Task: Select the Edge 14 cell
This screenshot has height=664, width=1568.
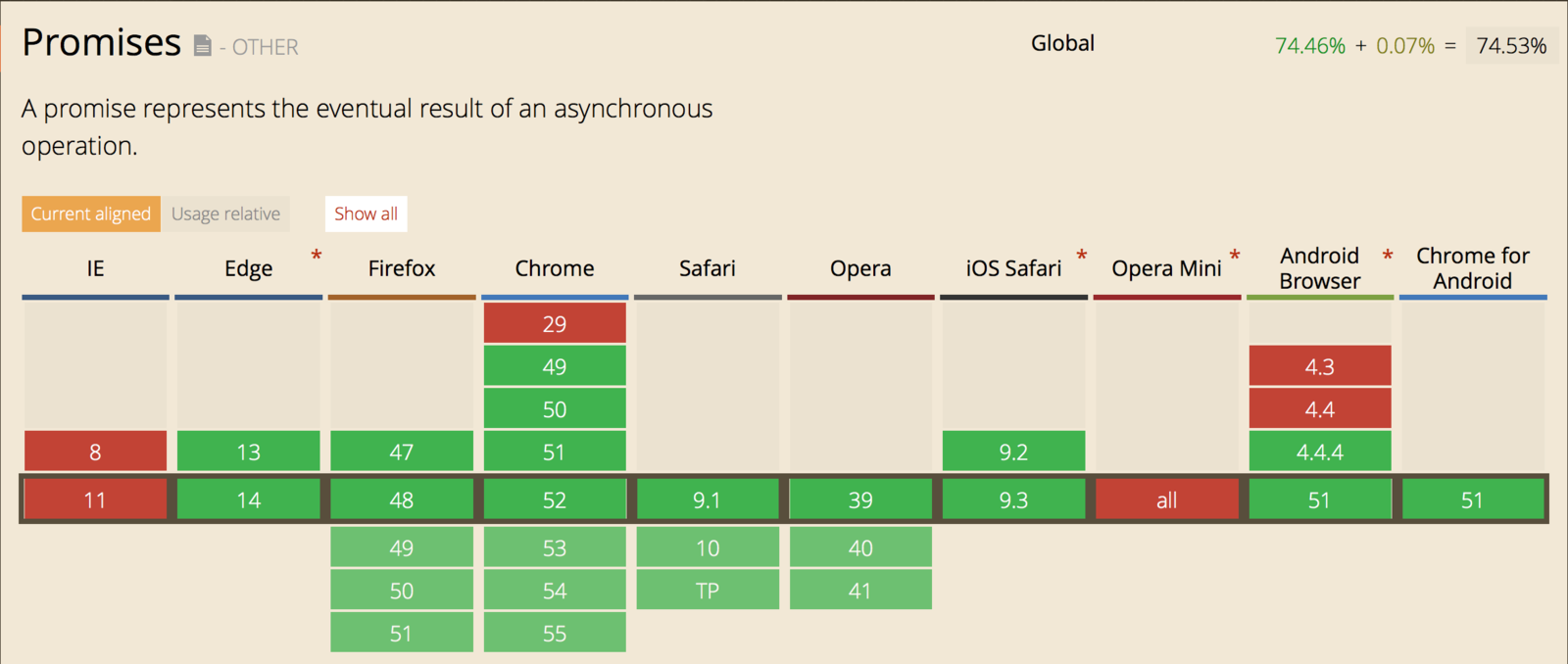Action: 248,499
